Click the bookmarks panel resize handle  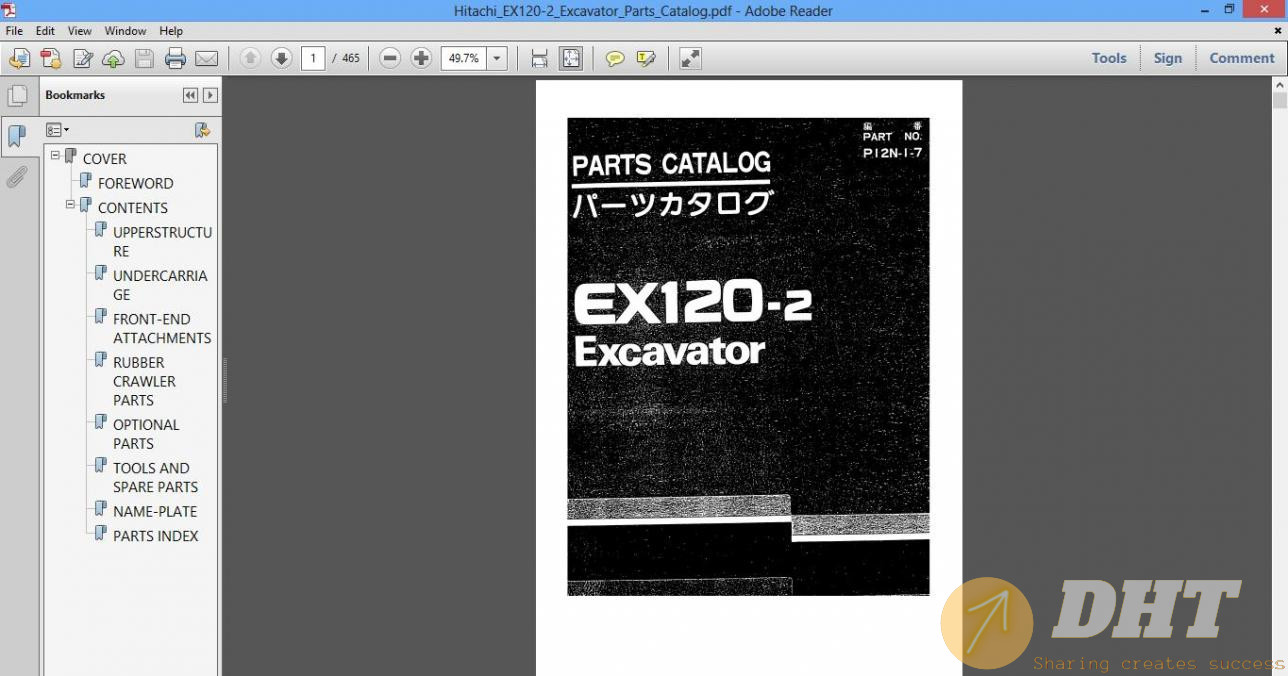(x=225, y=380)
